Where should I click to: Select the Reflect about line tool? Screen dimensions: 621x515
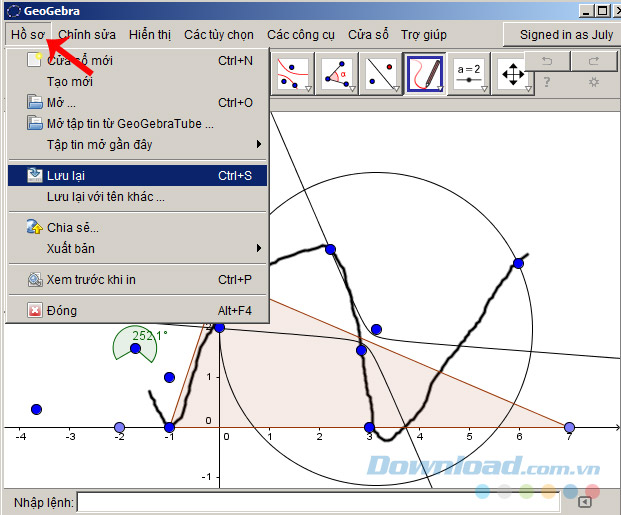381,74
